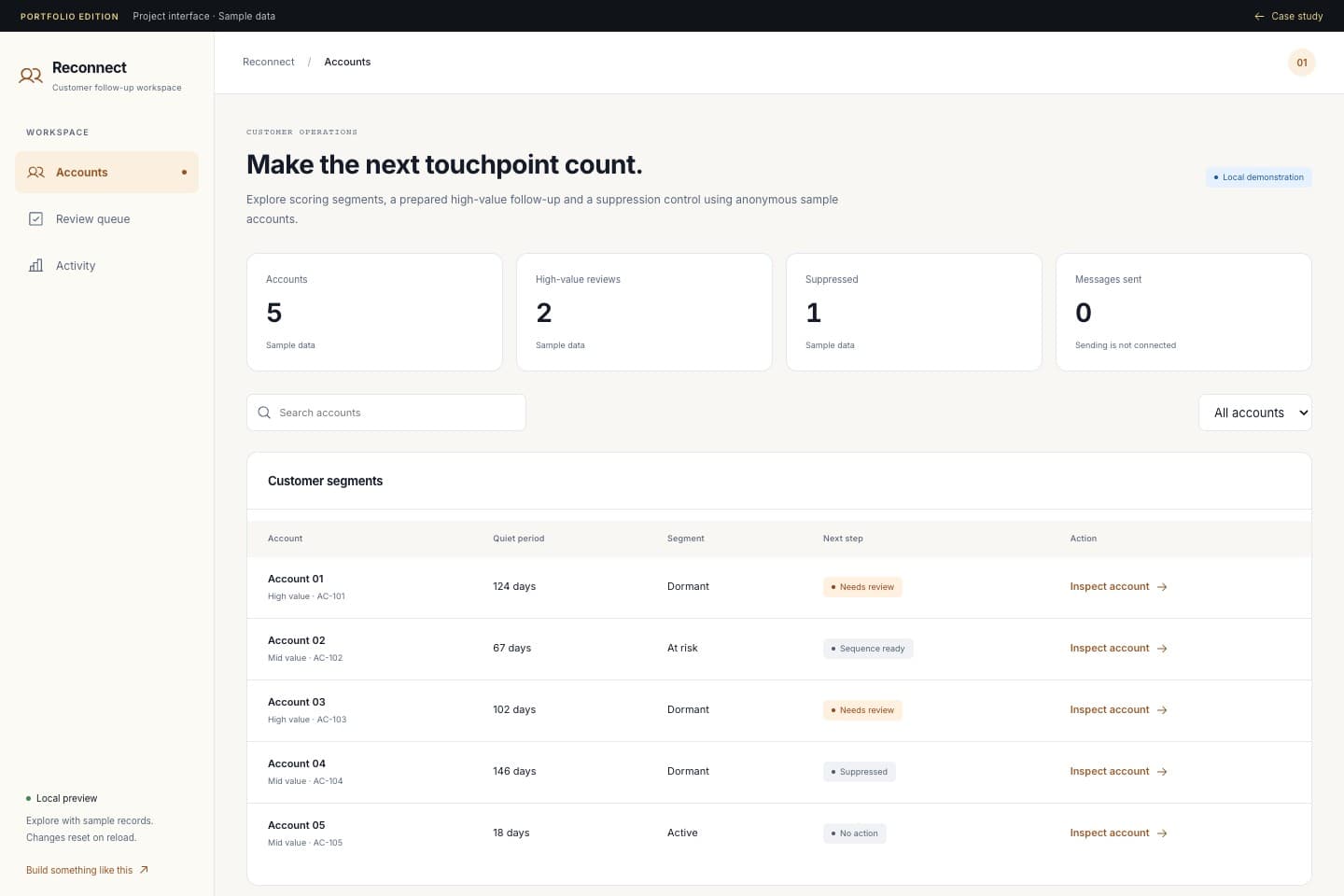Go to Reconnect breadcrumb
The height and width of the screenshot is (896, 1344).
point(269,63)
